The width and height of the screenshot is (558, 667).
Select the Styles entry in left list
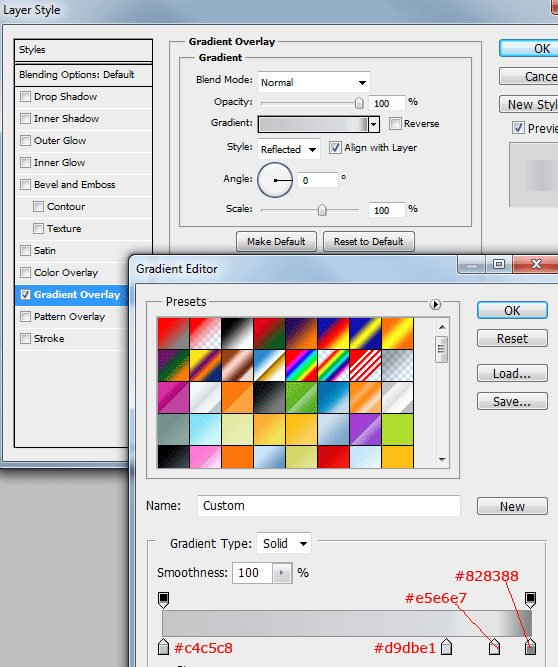83,50
